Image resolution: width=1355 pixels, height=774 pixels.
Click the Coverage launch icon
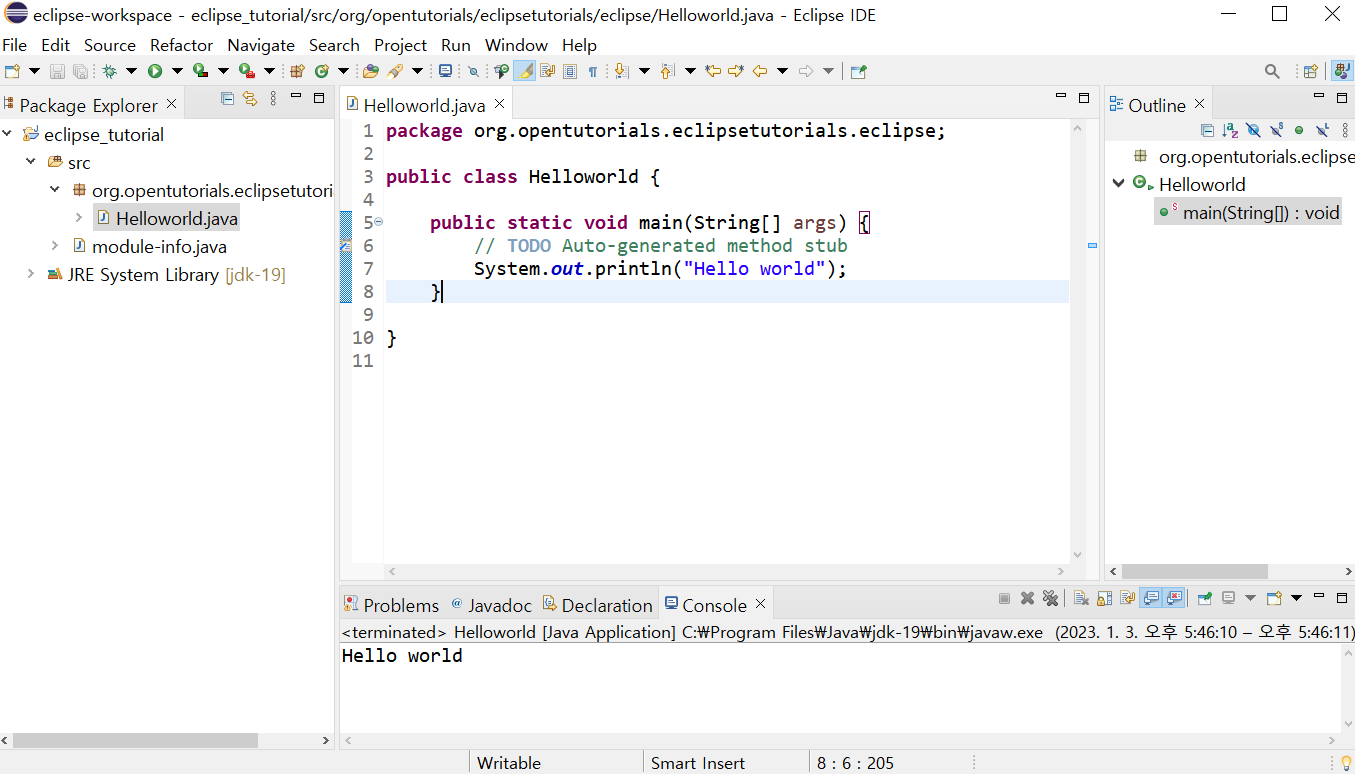click(x=200, y=71)
